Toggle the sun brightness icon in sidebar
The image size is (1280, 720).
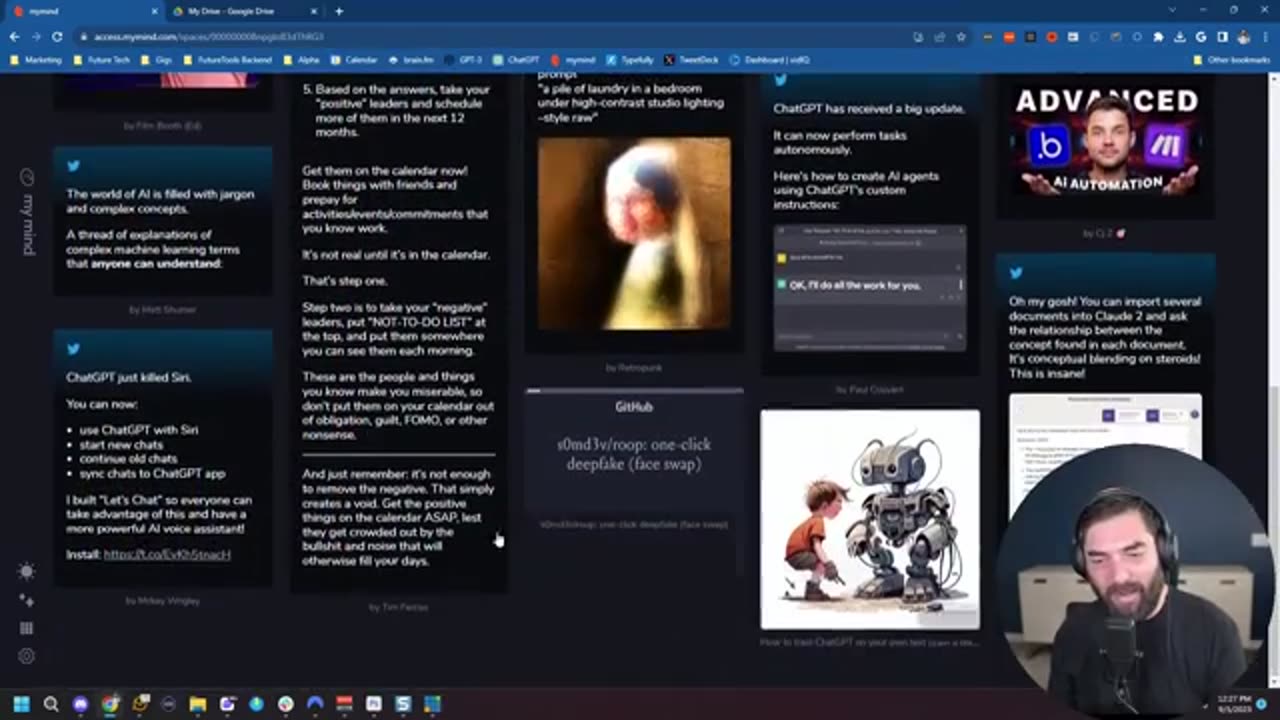coord(27,571)
